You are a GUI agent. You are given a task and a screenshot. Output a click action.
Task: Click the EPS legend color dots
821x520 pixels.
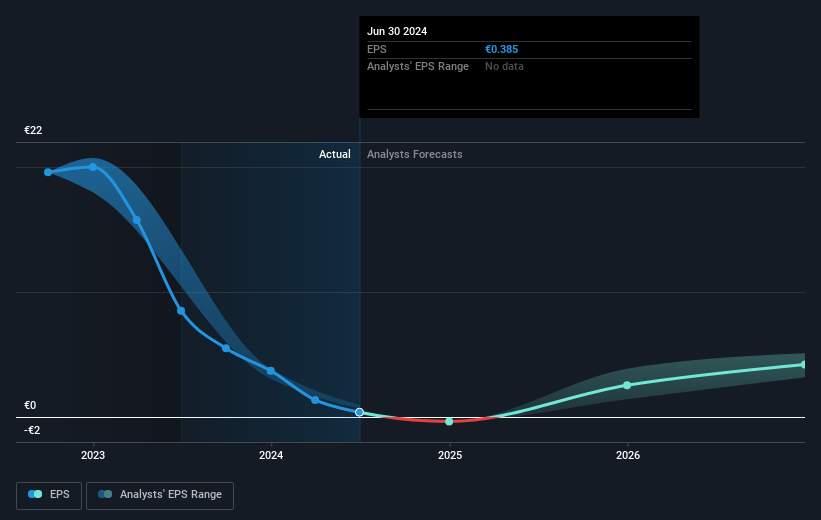click(x=35, y=494)
